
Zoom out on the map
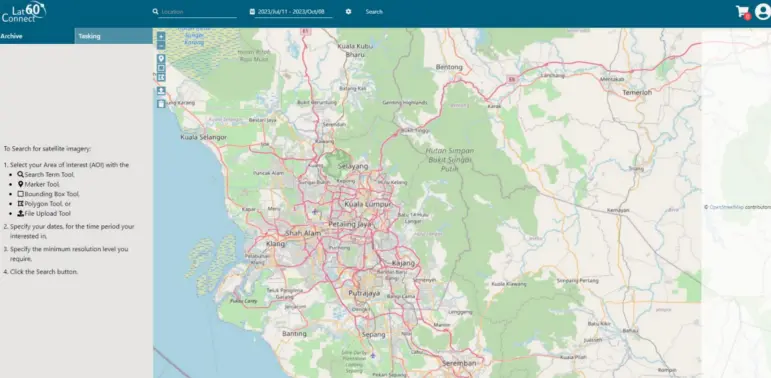161,45
